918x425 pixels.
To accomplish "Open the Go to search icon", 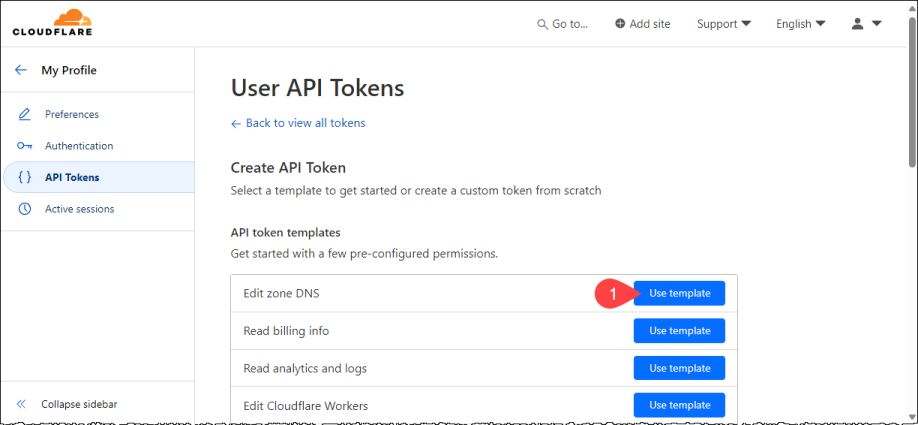I will [543, 24].
